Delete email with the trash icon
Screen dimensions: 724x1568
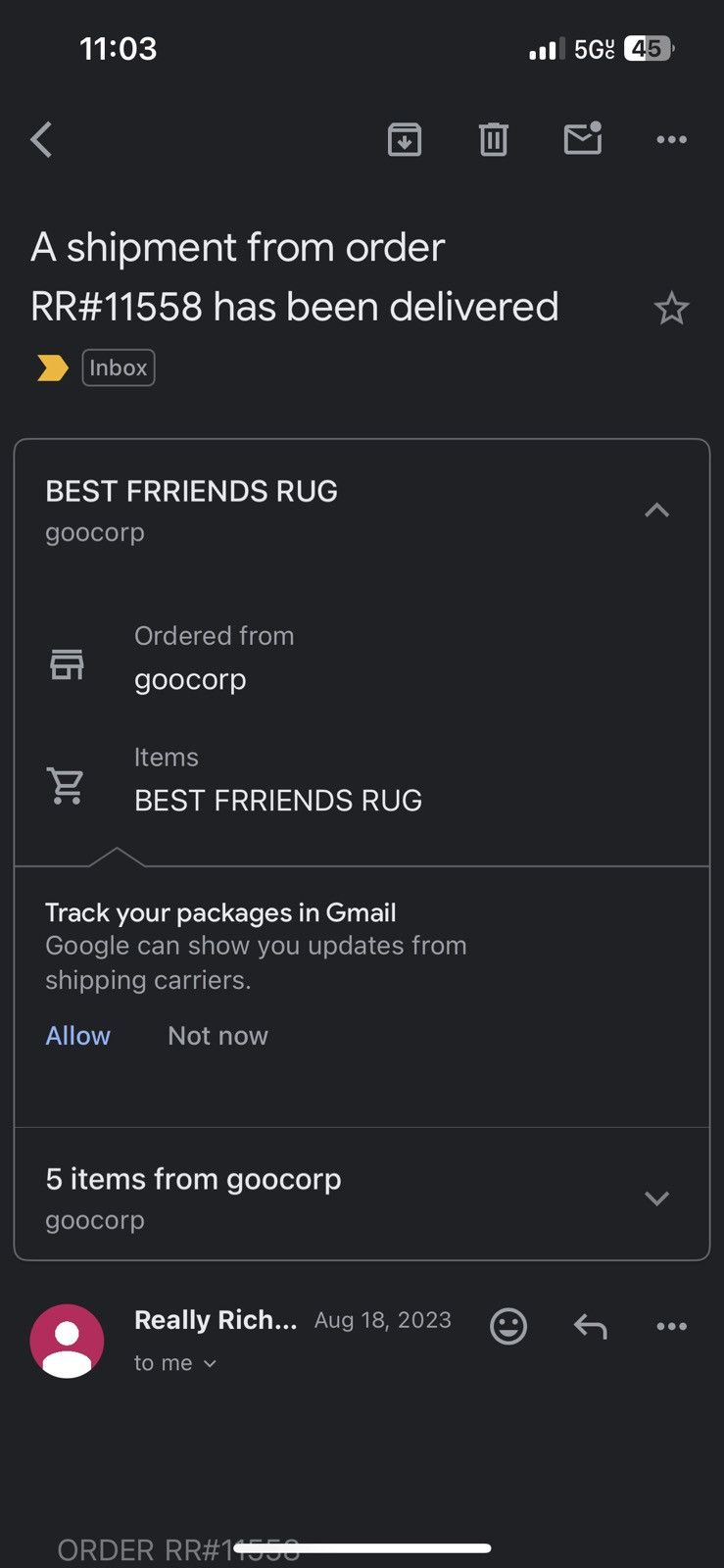coord(493,139)
